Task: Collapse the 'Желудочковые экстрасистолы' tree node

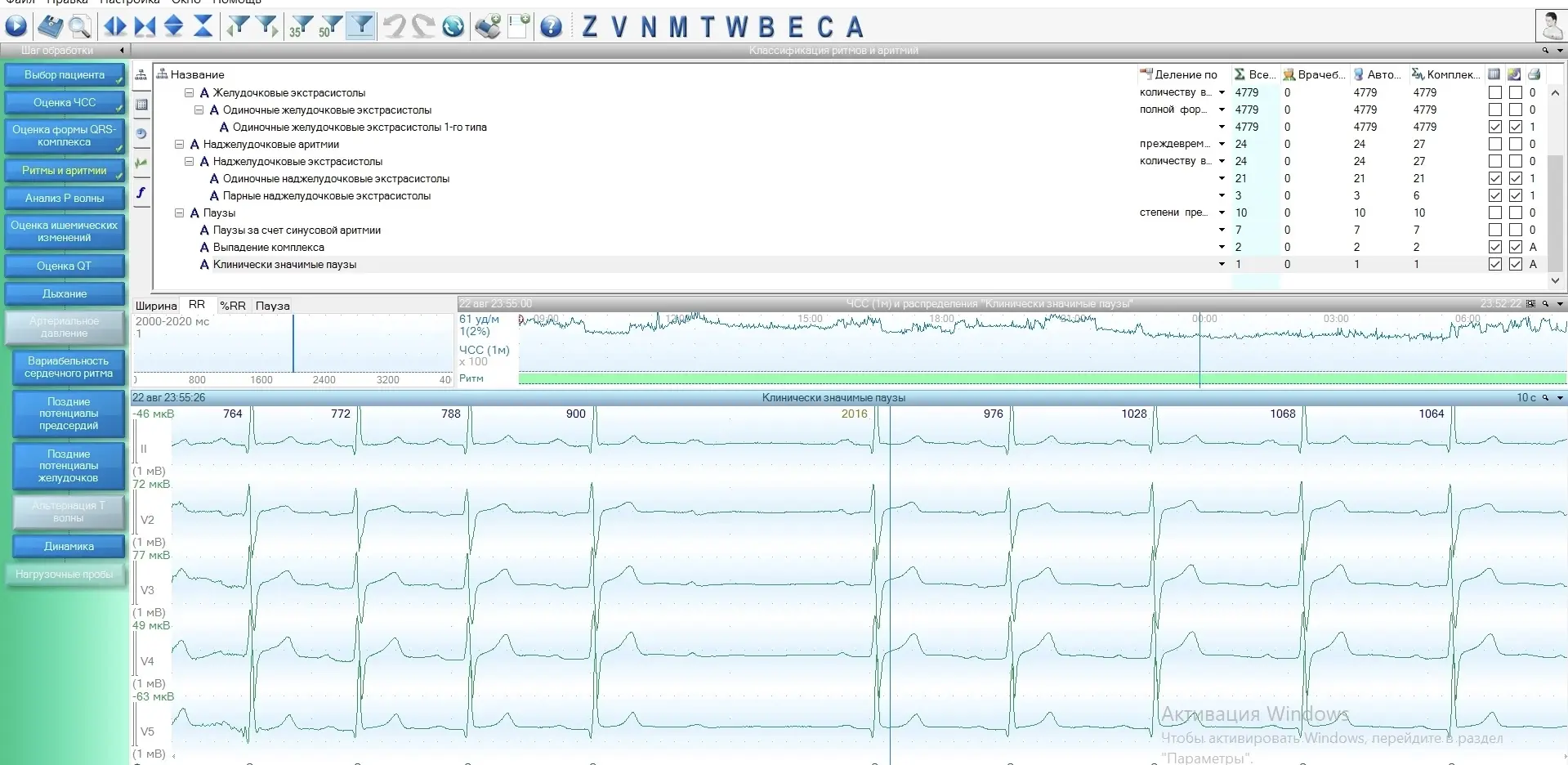Action: [x=189, y=92]
